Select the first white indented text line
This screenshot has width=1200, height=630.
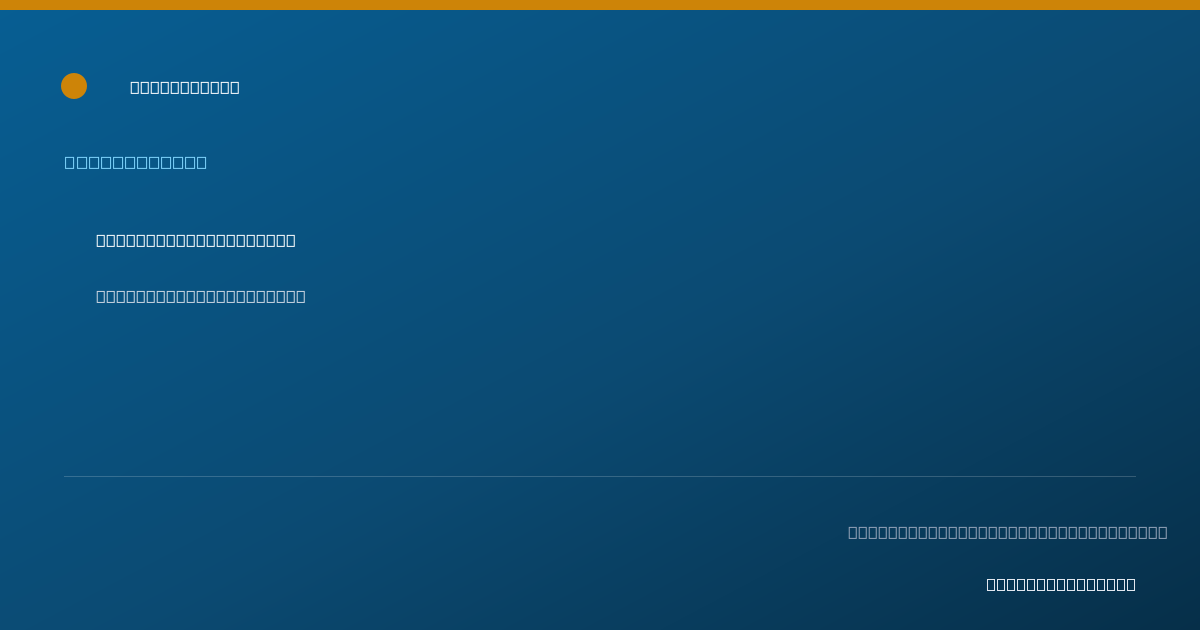click(196, 240)
